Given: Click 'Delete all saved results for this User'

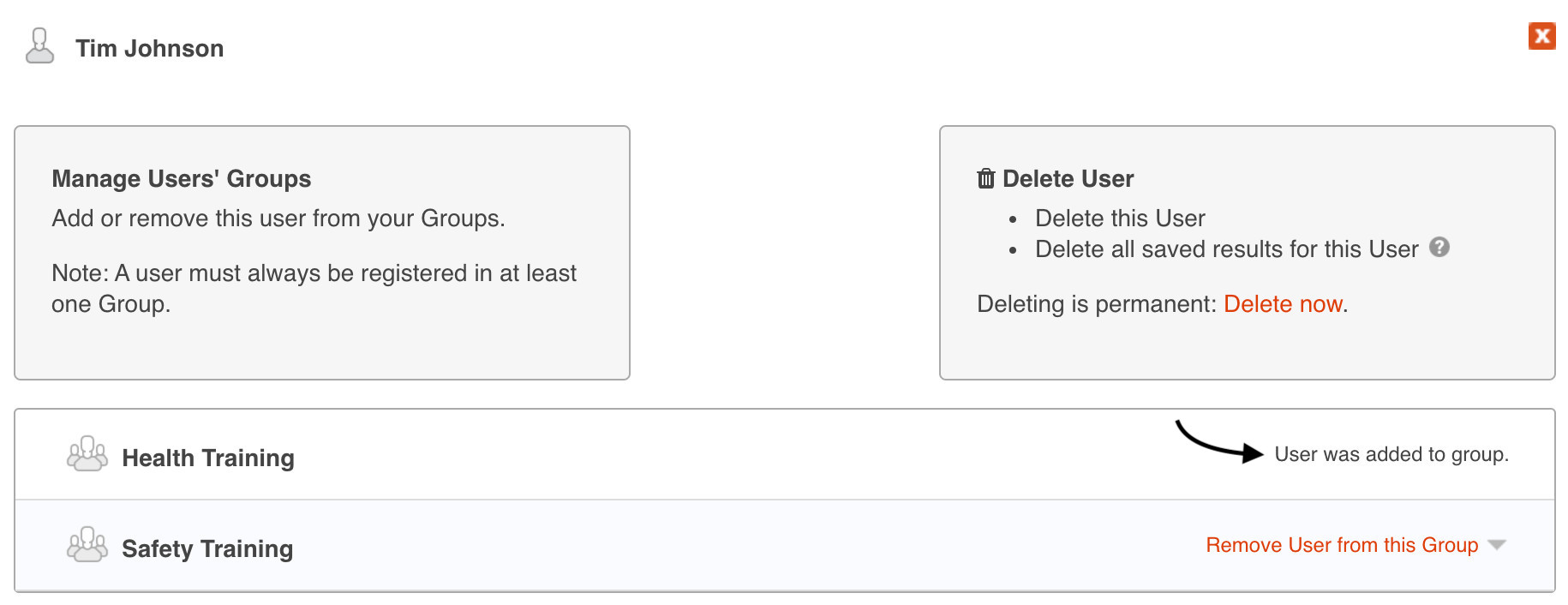Looking at the screenshot, I should [x=1226, y=249].
